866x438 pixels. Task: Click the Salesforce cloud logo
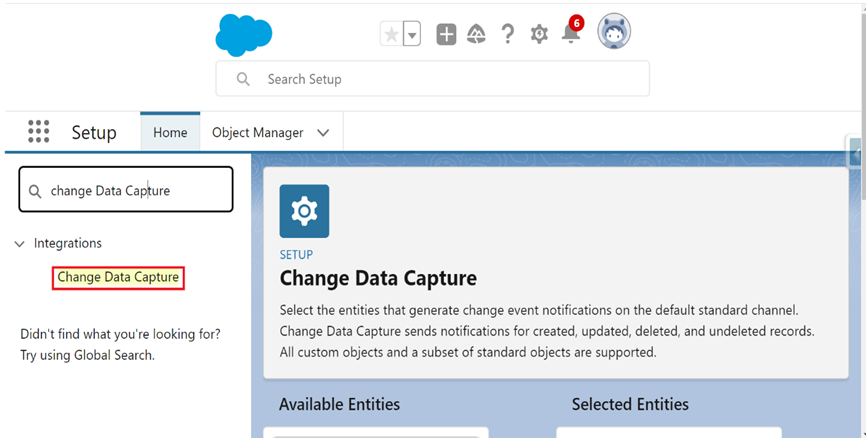click(244, 35)
